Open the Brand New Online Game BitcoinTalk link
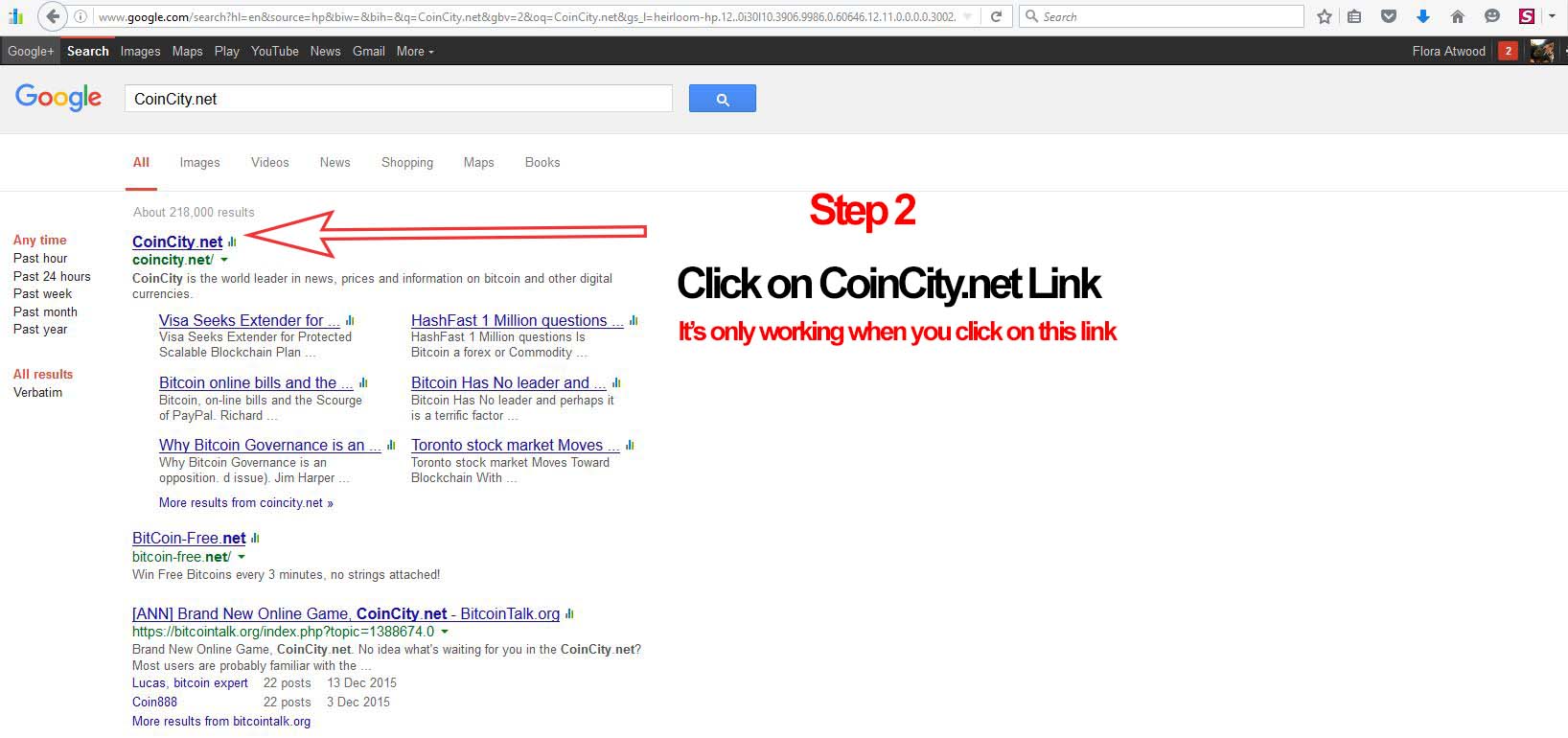 [346, 613]
